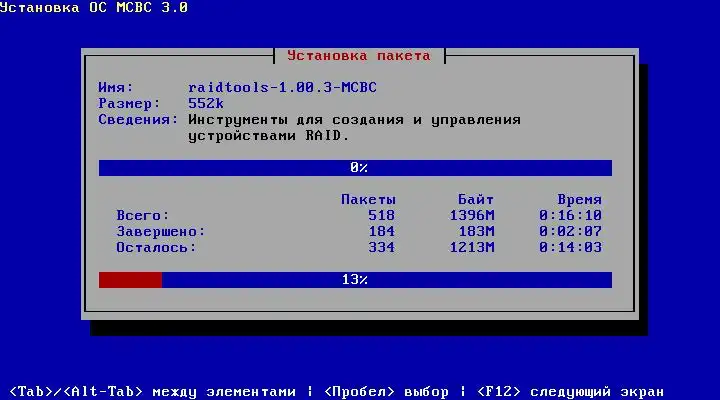Click description line 'Инструменты для создания и управления'

[354, 120]
